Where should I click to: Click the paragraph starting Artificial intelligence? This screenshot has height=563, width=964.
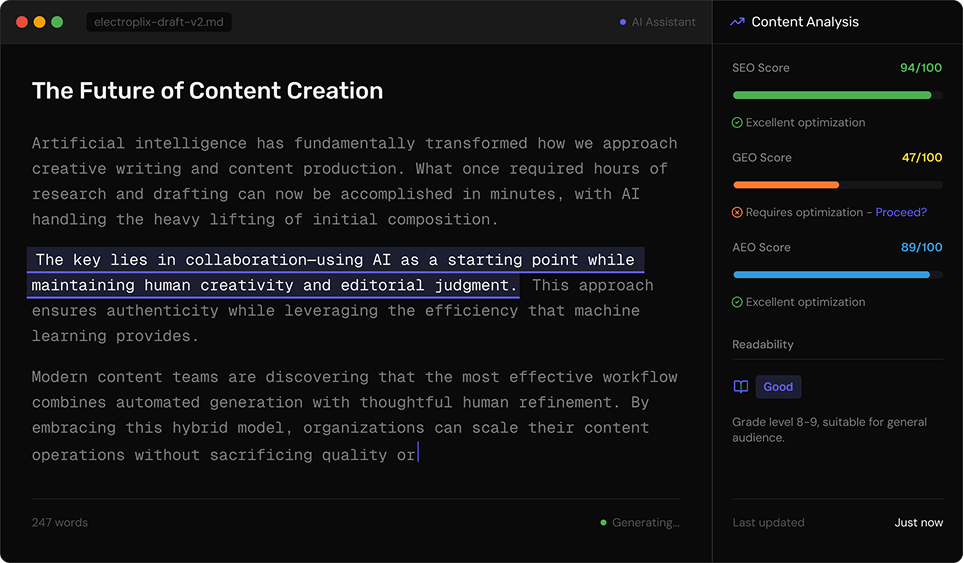point(355,181)
